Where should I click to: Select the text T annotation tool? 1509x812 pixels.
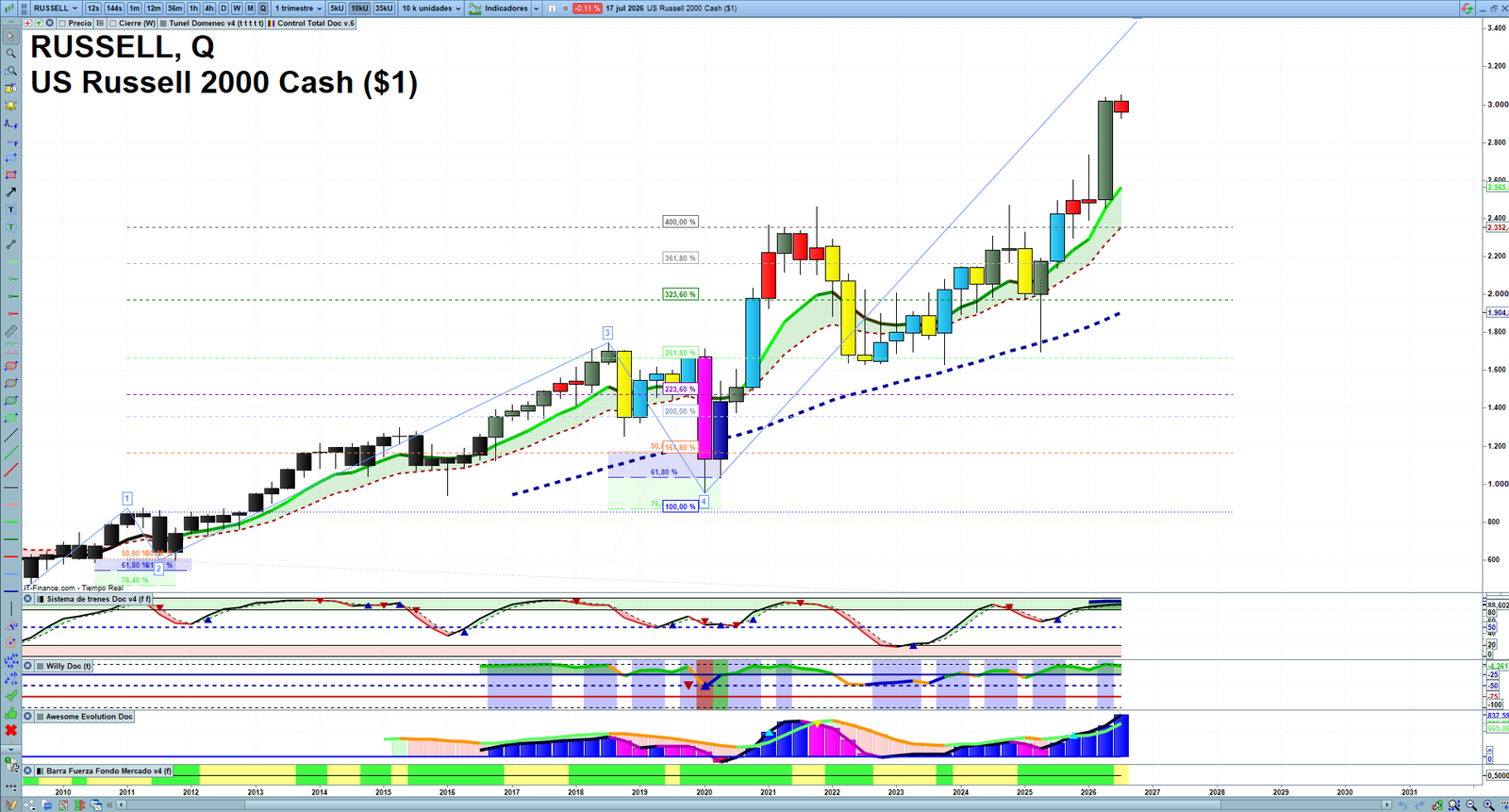click(10, 209)
